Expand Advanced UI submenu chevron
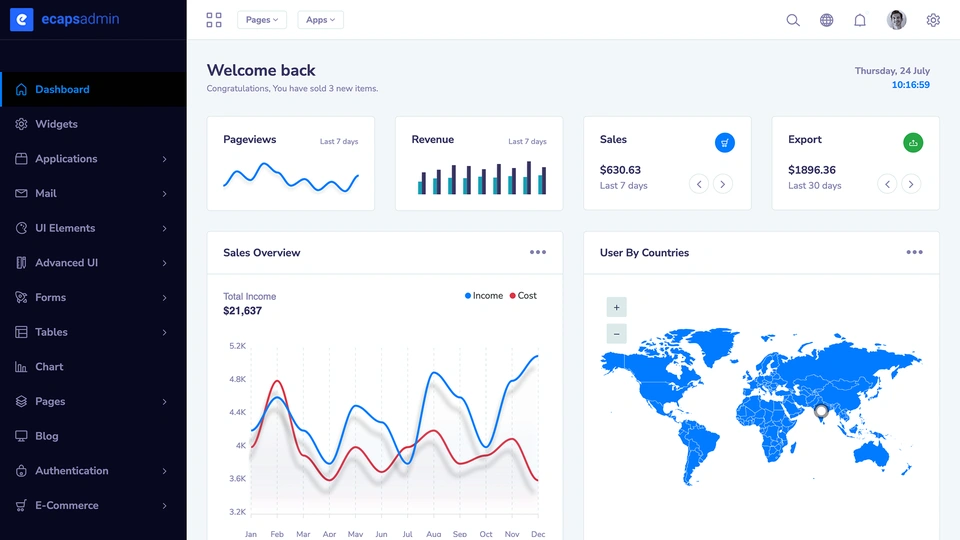 [165, 263]
